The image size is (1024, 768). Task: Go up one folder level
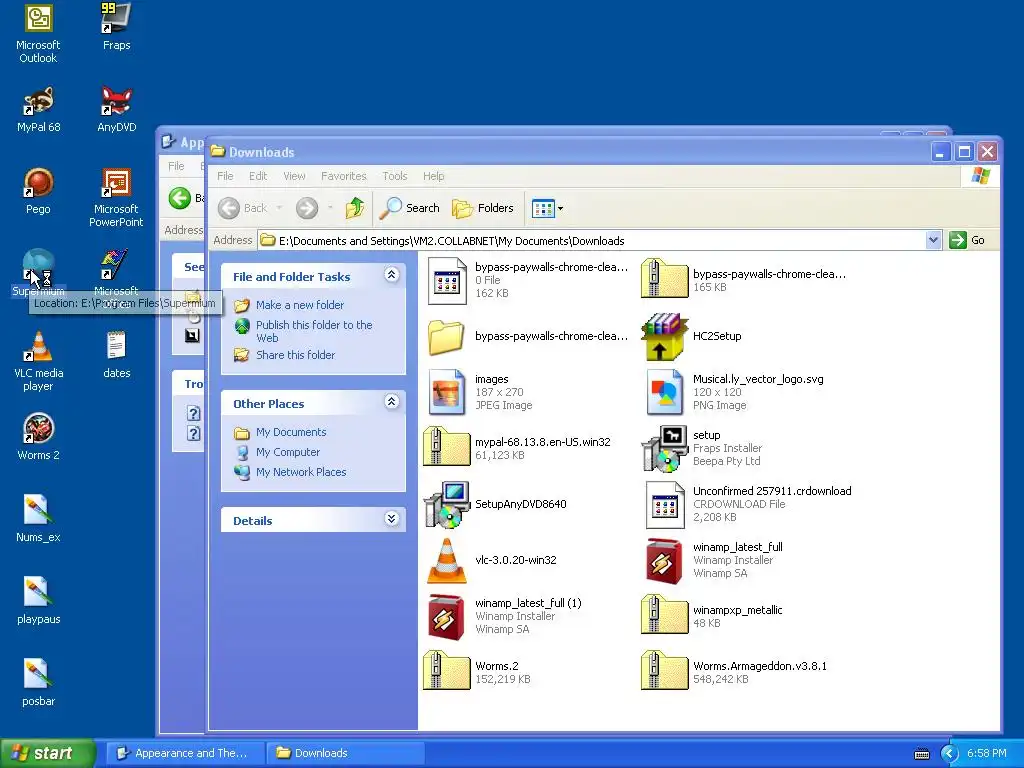point(355,208)
